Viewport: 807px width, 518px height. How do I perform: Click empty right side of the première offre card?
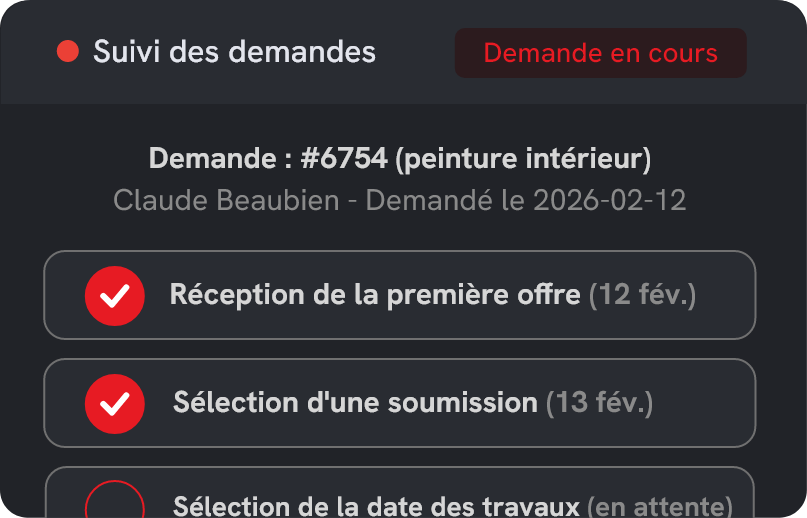click(725, 295)
